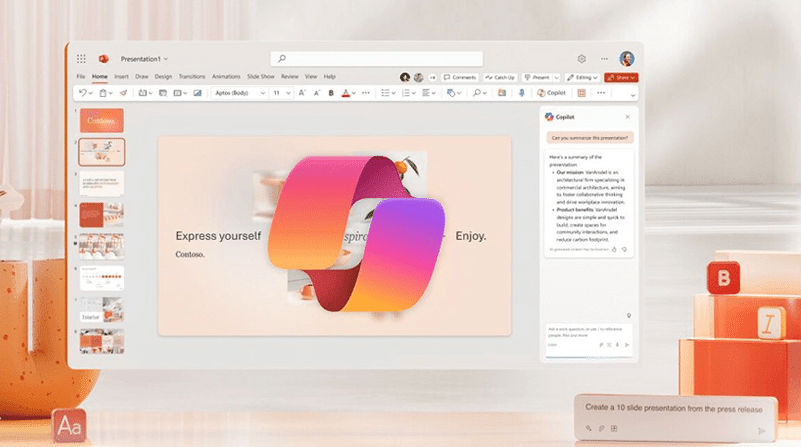Open more font options ellipsis
This screenshot has height=447, width=801.
click(x=366, y=93)
